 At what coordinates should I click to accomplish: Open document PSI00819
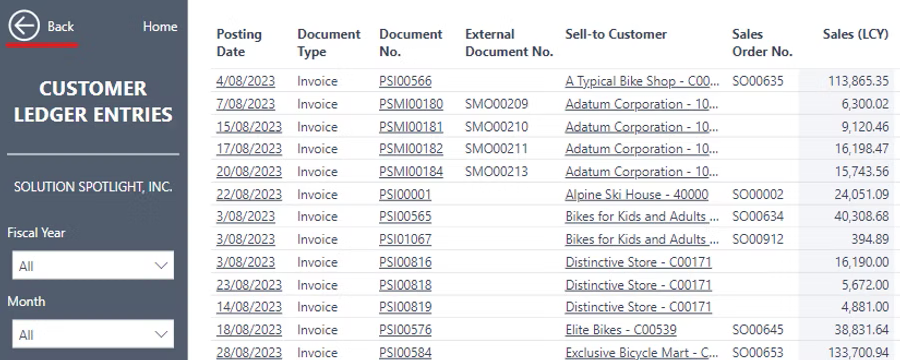pyautogui.click(x=405, y=307)
